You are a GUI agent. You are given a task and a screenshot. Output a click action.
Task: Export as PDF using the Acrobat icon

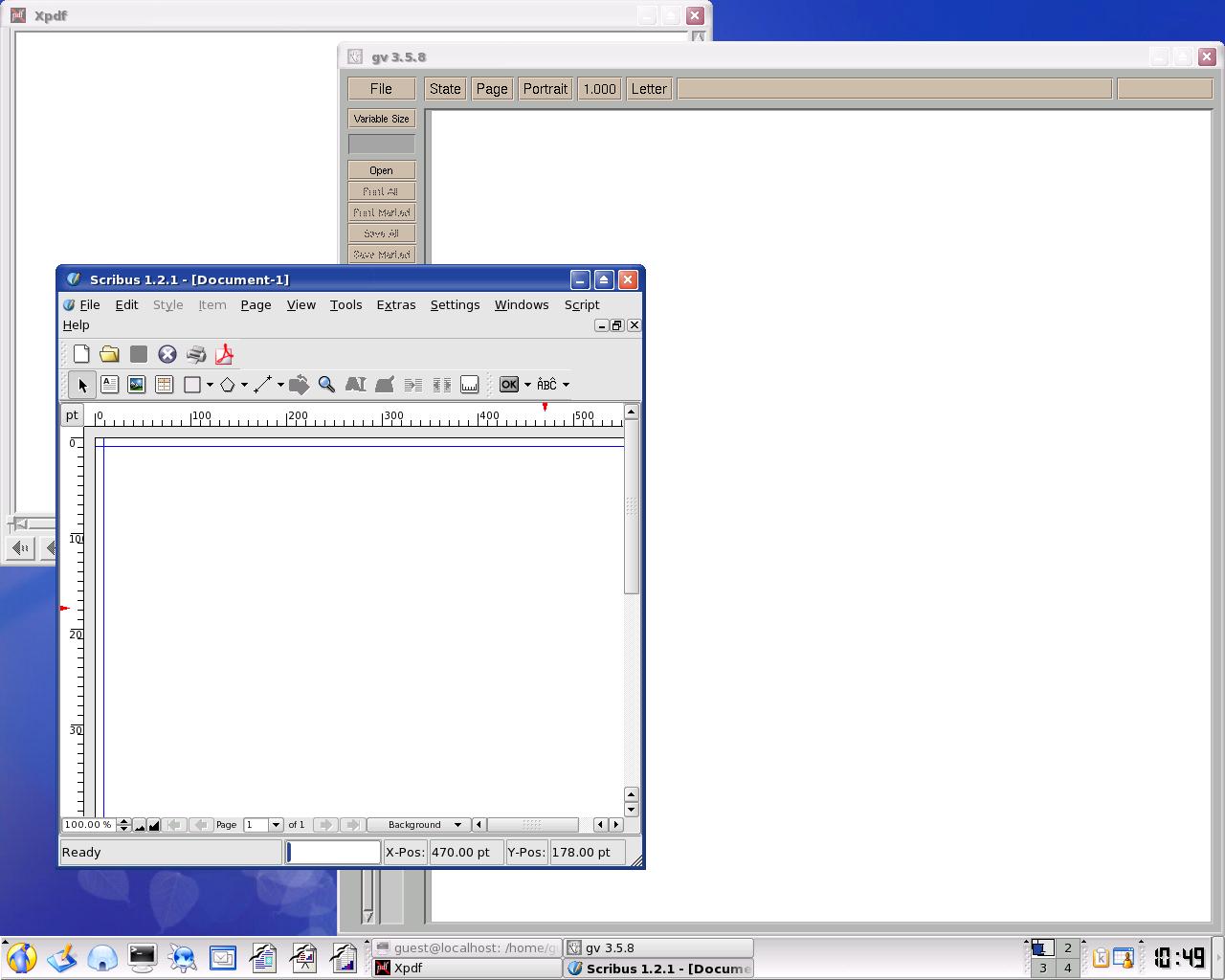224,354
